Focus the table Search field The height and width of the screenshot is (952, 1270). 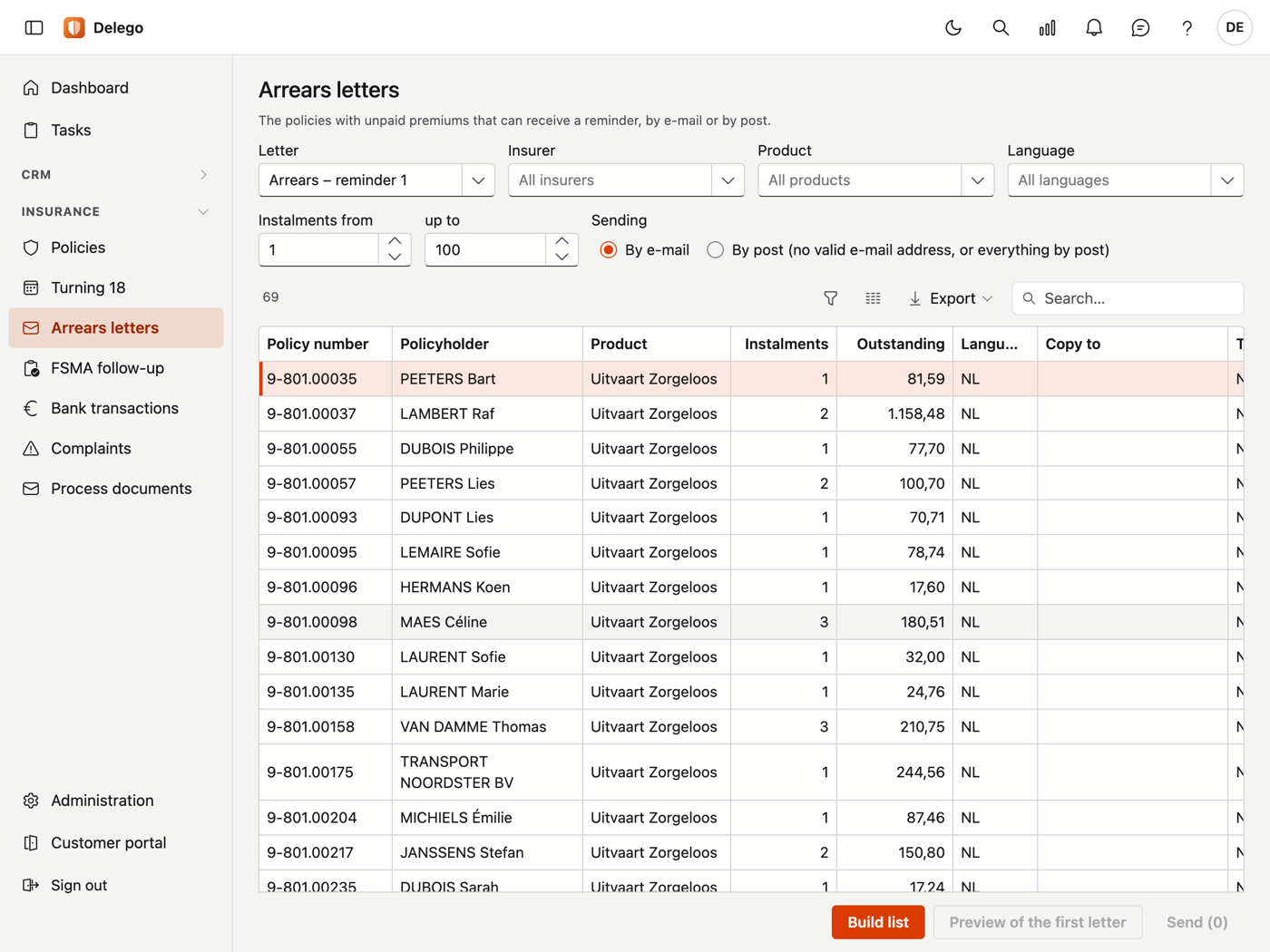(x=1128, y=298)
